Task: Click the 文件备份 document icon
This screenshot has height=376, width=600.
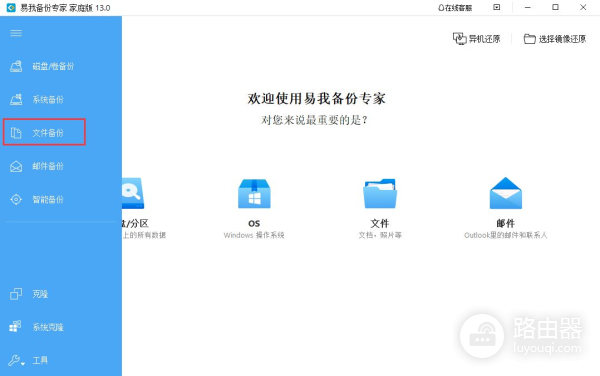Action: click(16, 133)
